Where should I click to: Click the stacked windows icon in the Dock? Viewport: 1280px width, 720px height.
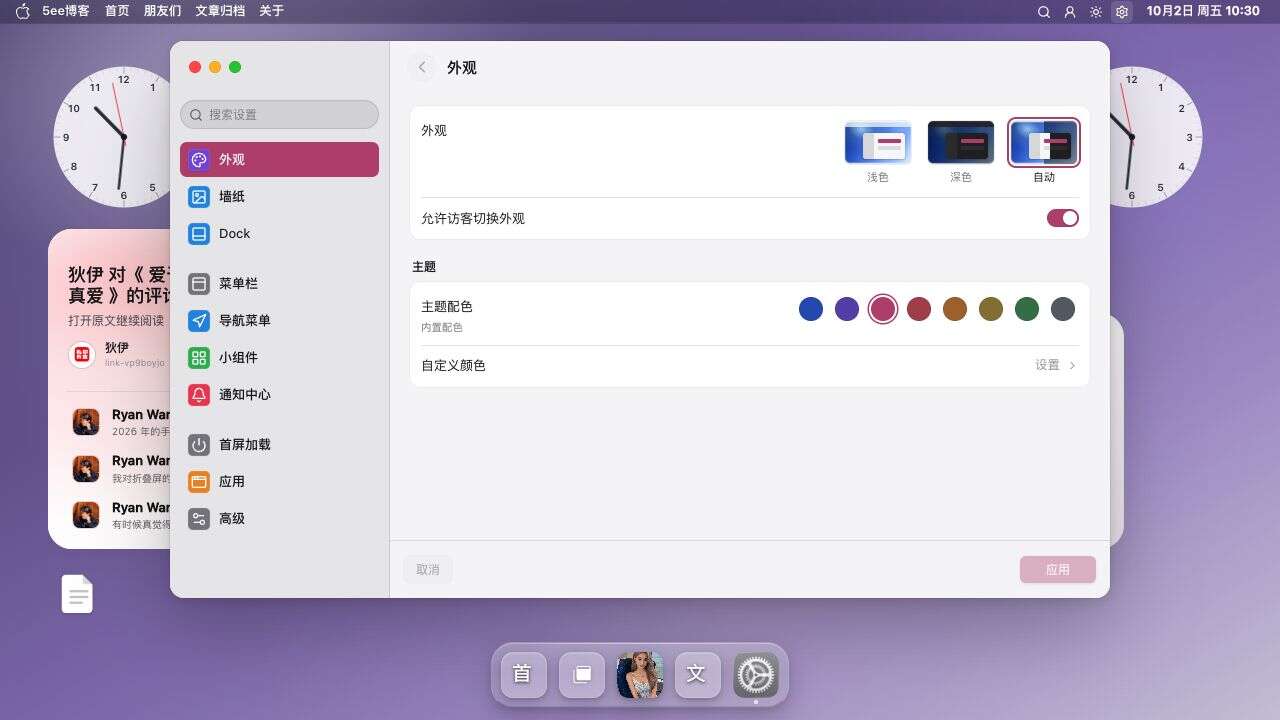pyautogui.click(x=581, y=674)
